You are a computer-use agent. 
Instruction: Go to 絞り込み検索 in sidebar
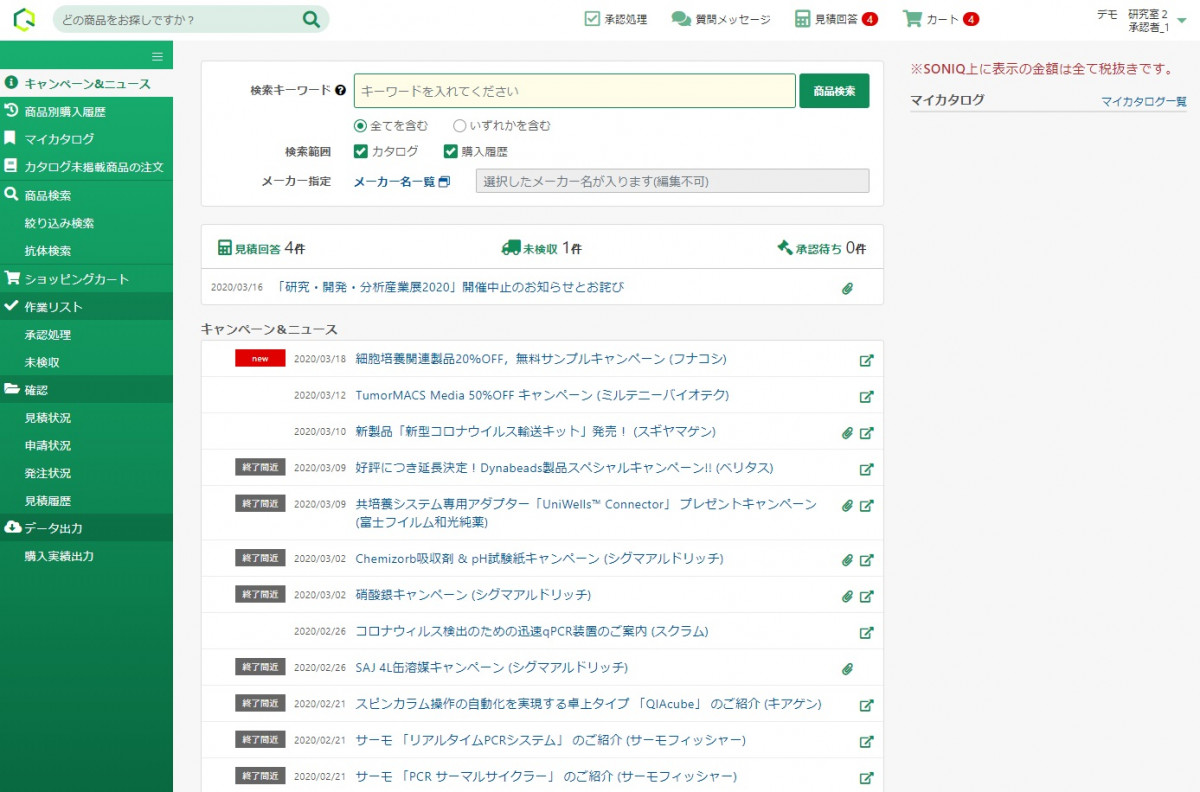tap(59, 223)
